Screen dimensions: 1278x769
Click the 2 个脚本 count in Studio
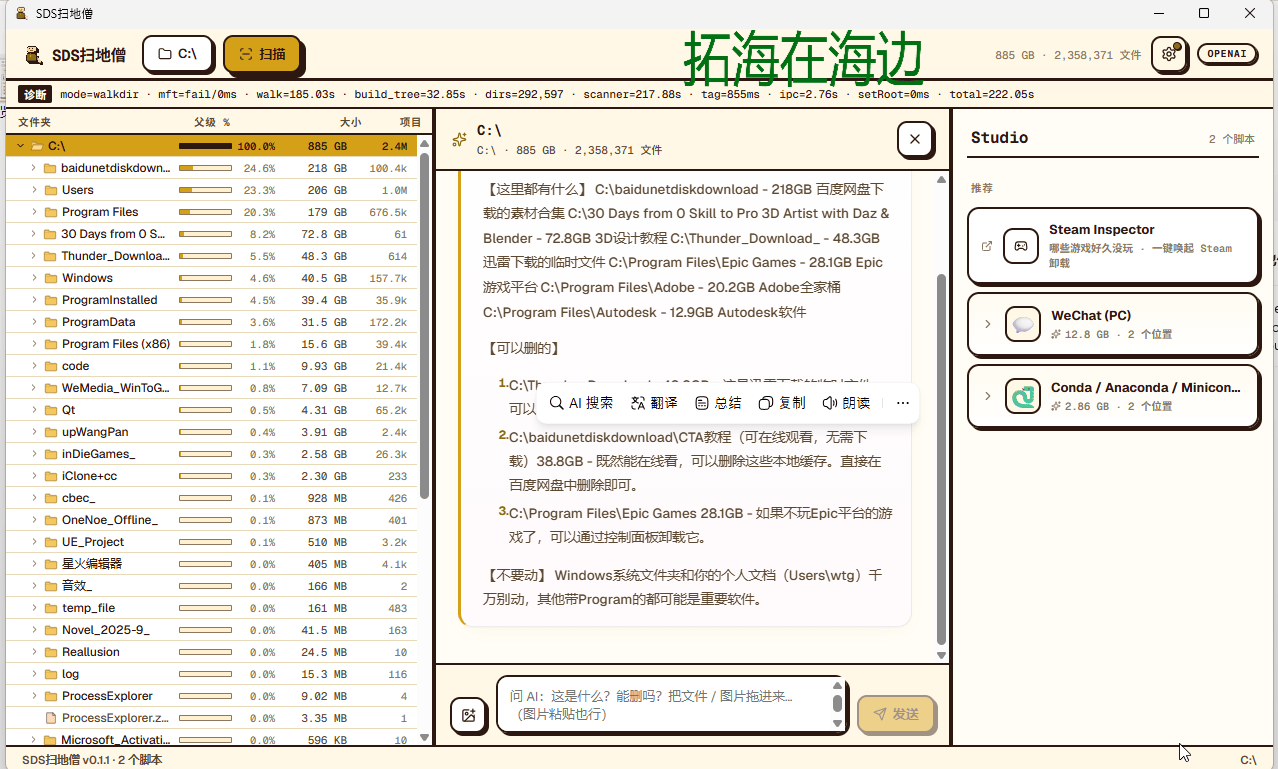[x=1232, y=139]
